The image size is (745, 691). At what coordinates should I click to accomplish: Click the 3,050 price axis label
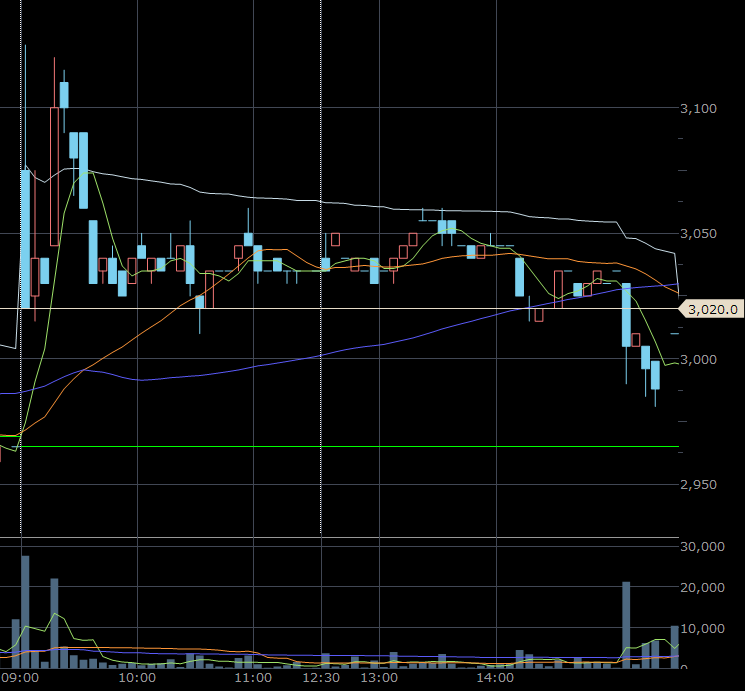(x=698, y=234)
